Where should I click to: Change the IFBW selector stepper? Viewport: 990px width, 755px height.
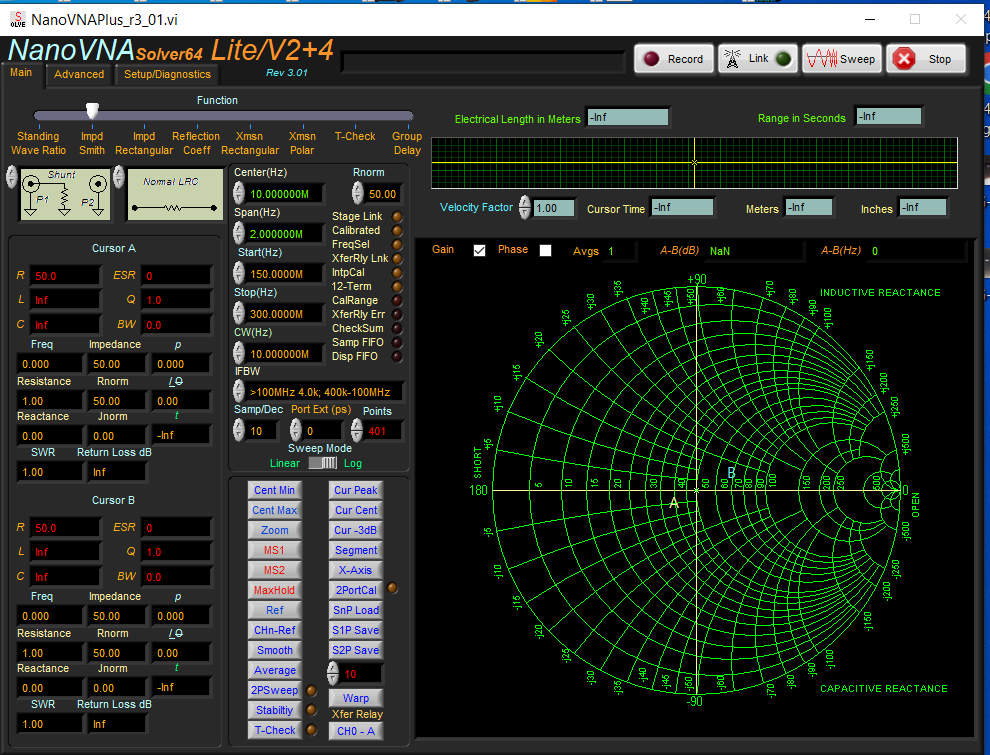239,391
